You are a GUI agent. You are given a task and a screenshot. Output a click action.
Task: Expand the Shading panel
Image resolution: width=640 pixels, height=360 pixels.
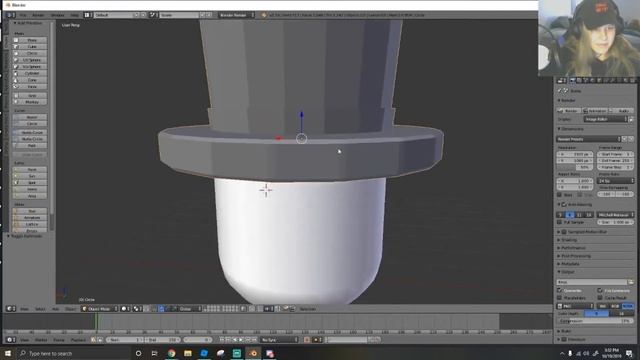(569, 240)
